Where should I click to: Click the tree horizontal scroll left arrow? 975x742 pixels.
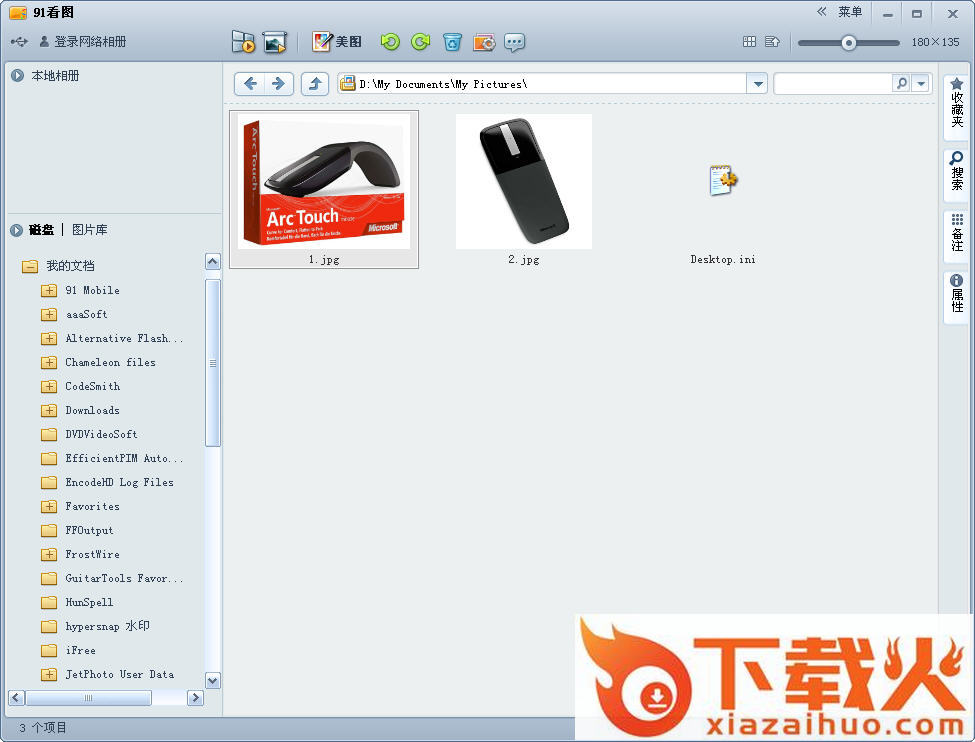[x=17, y=698]
